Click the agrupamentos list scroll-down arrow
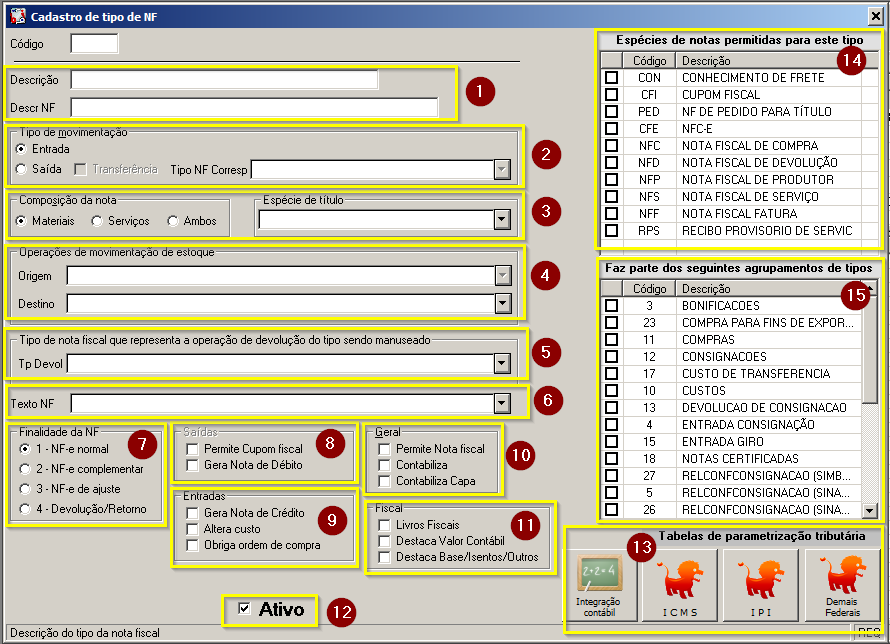 (870, 510)
